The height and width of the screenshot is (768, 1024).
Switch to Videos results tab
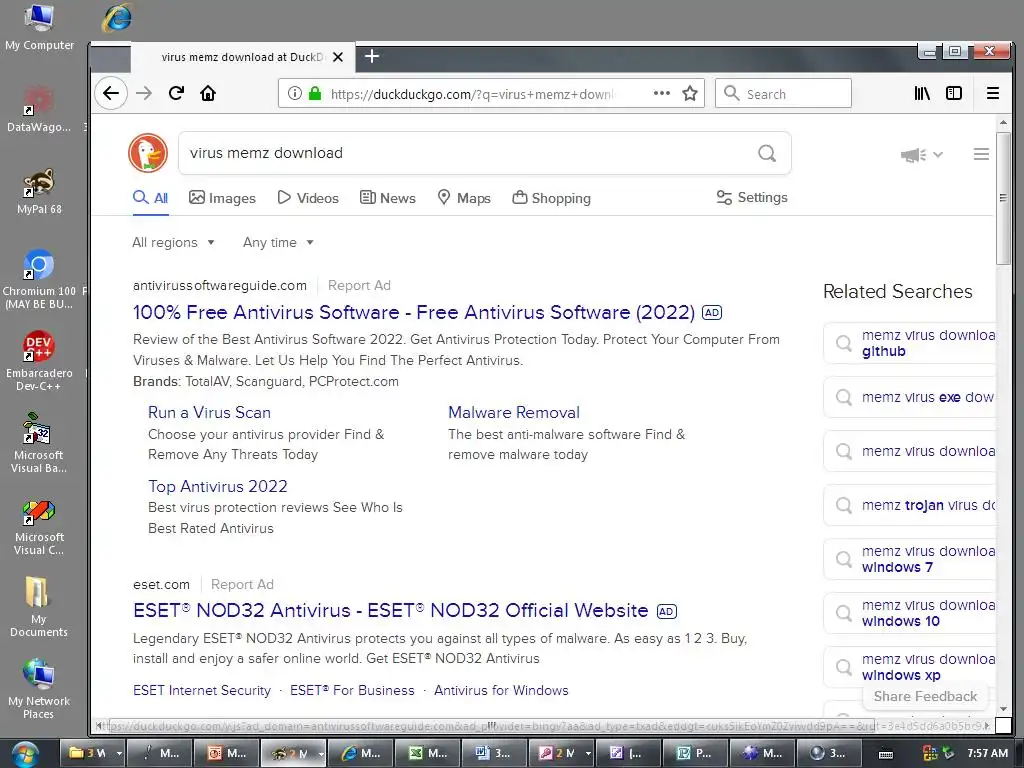[x=308, y=198]
